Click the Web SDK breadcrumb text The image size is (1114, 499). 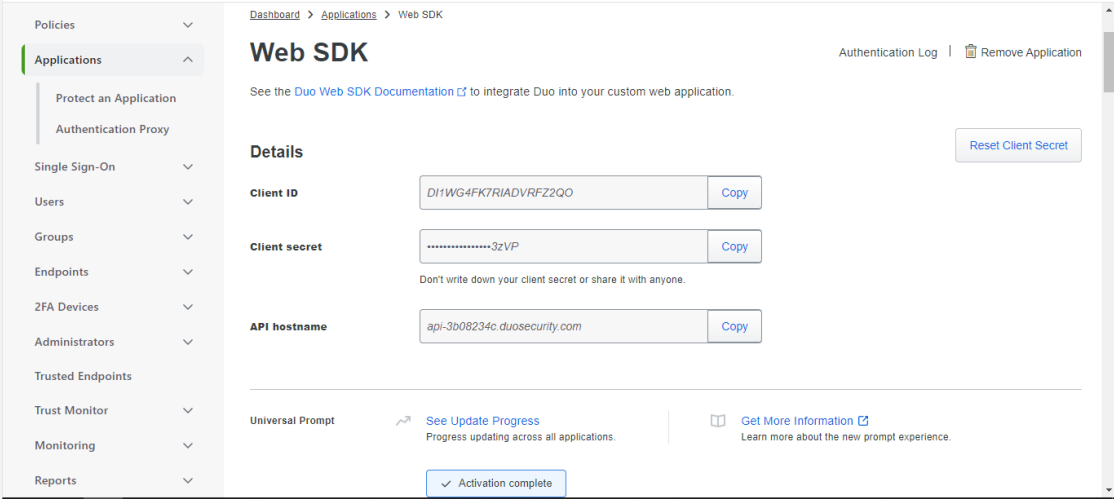421,14
